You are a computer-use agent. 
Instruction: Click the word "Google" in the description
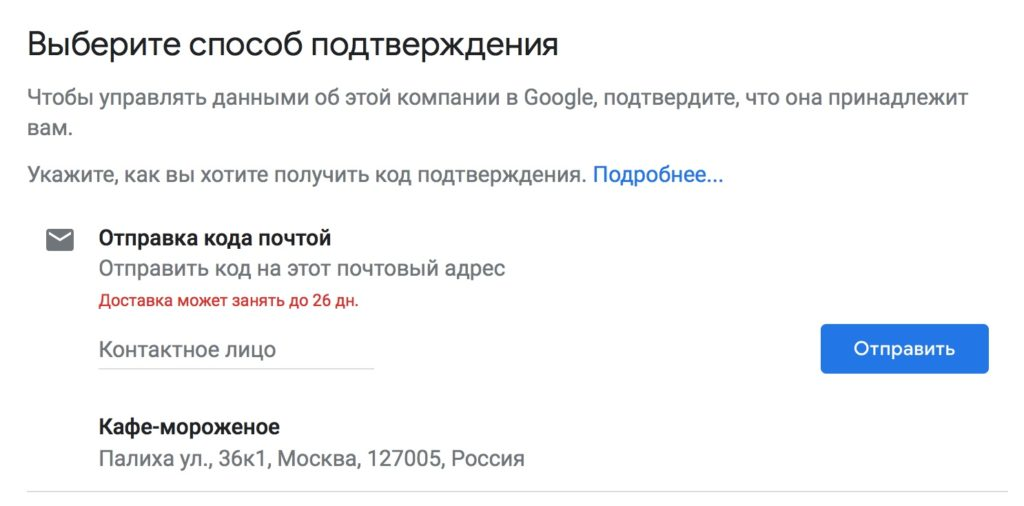point(555,98)
